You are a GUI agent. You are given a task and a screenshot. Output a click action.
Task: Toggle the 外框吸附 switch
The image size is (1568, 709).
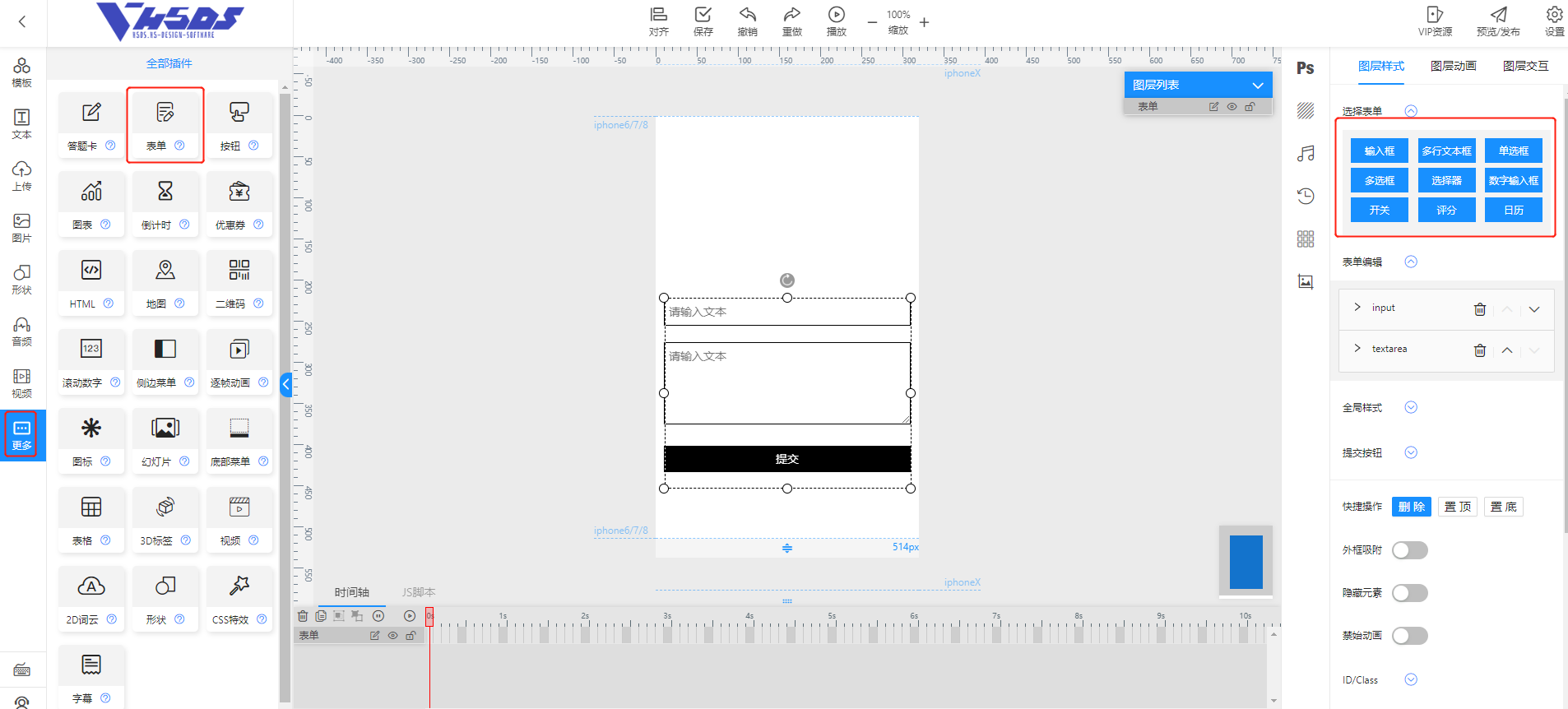point(1410,550)
